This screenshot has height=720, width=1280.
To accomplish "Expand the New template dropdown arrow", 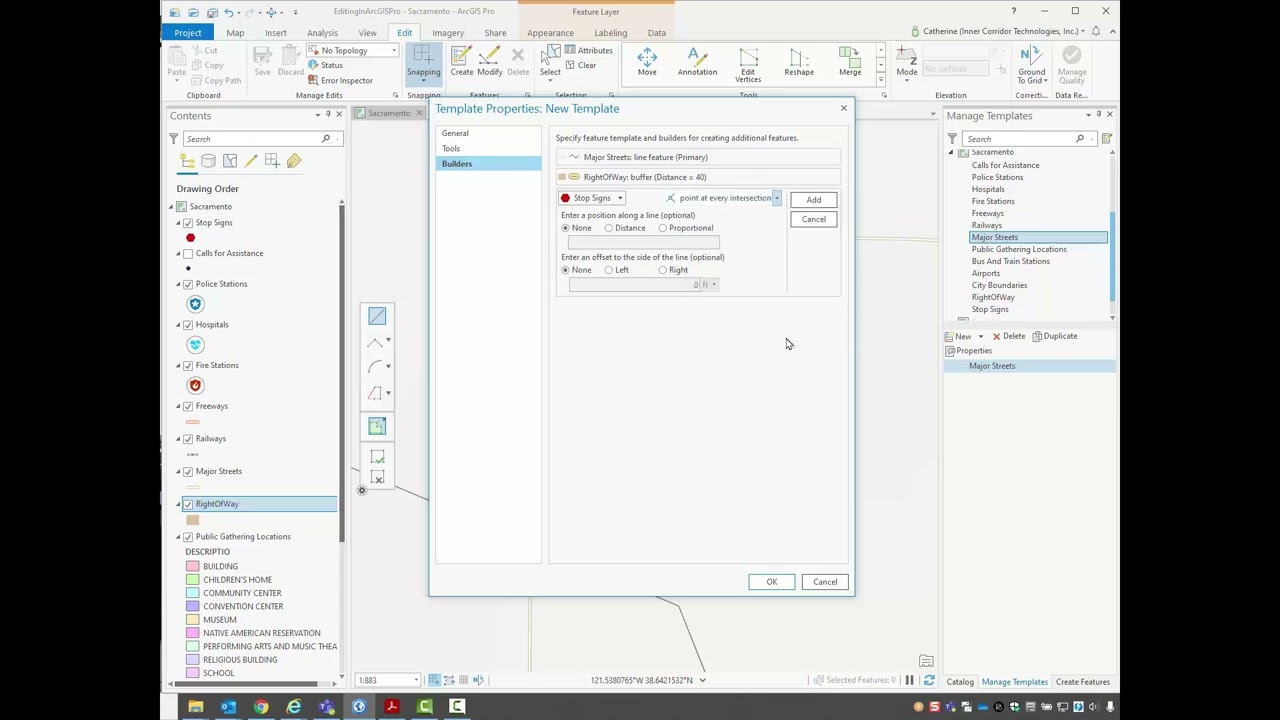I will (x=980, y=337).
